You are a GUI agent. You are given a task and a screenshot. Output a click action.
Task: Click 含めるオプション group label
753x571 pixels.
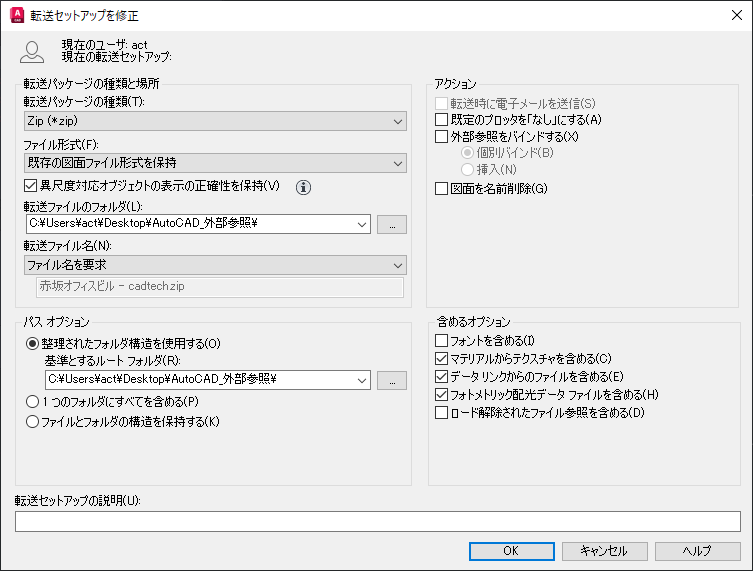point(474,321)
